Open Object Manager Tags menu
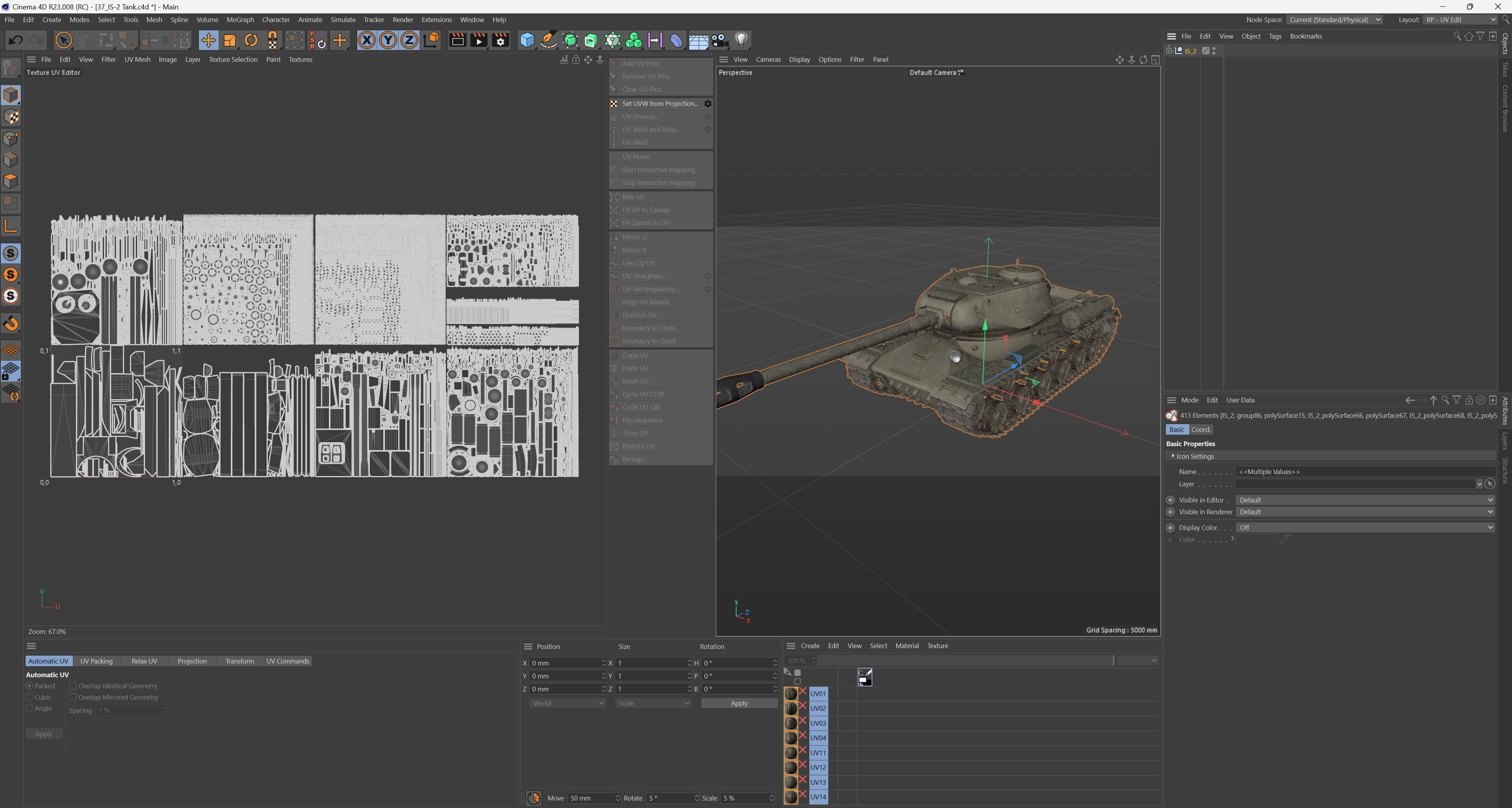This screenshot has height=808, width=1512. 1275,36
